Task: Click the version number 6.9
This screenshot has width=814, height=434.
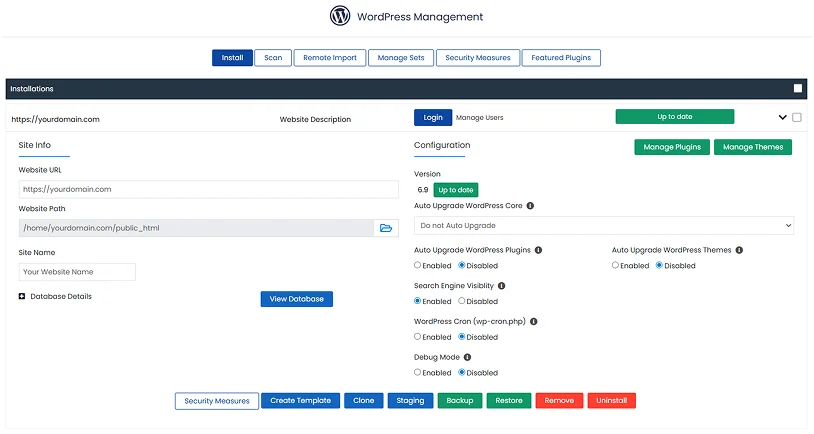Action: 423,190
